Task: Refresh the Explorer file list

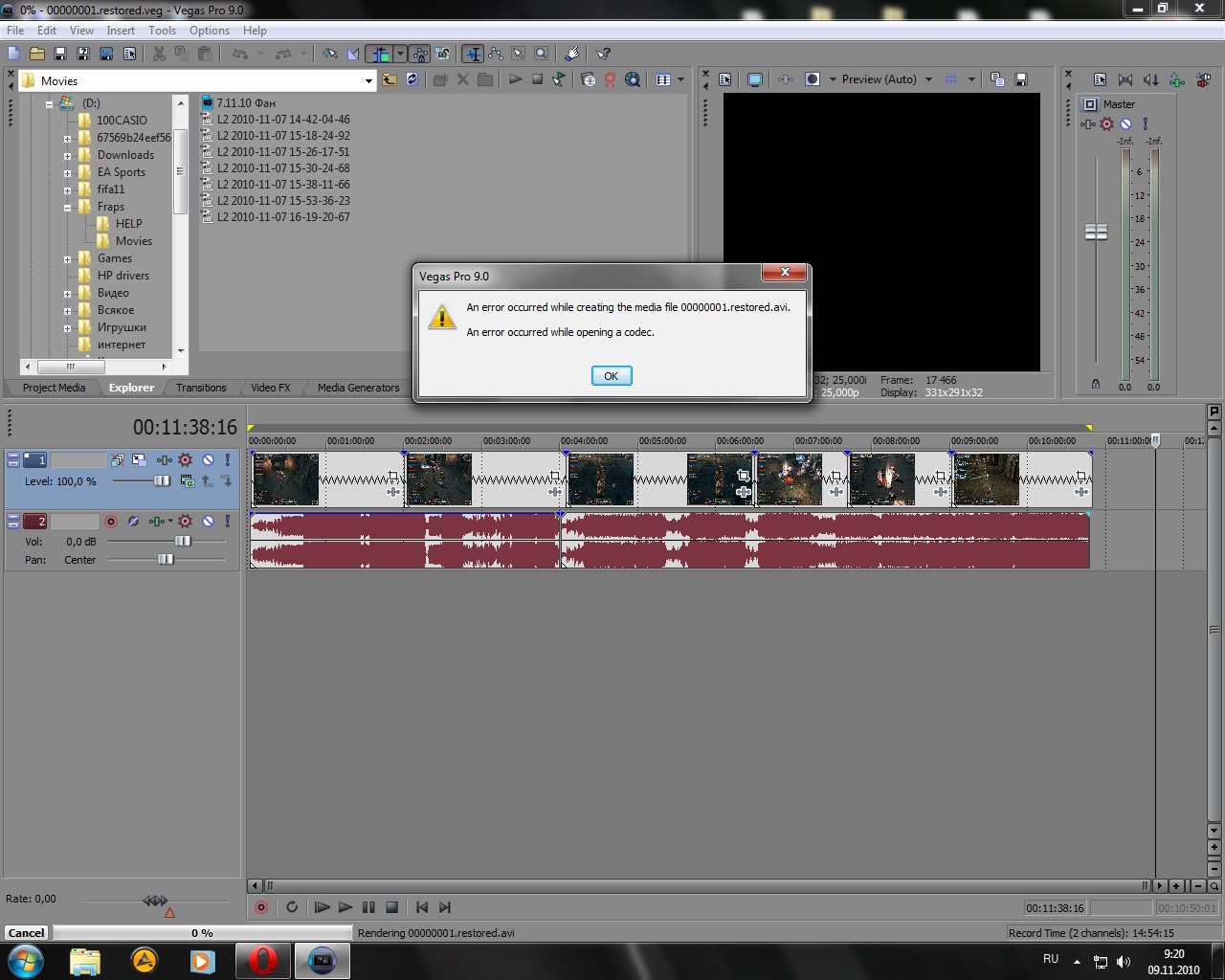Action: (x=412, y=79)
